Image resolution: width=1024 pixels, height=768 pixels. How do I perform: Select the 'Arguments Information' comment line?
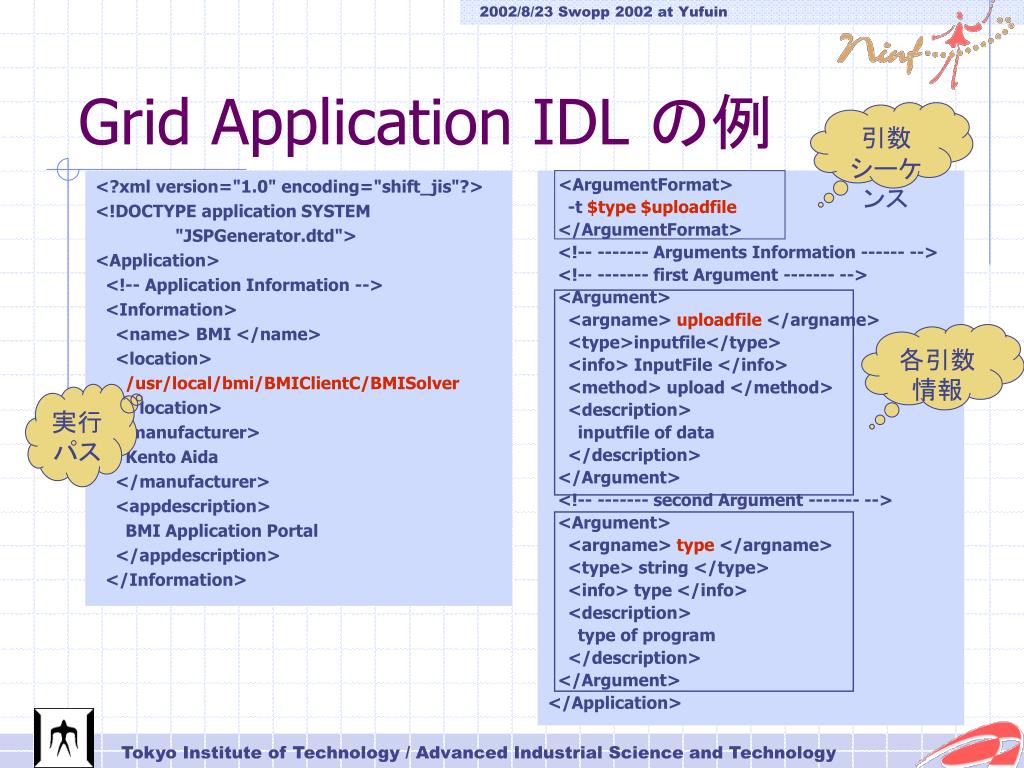point(748,253)
